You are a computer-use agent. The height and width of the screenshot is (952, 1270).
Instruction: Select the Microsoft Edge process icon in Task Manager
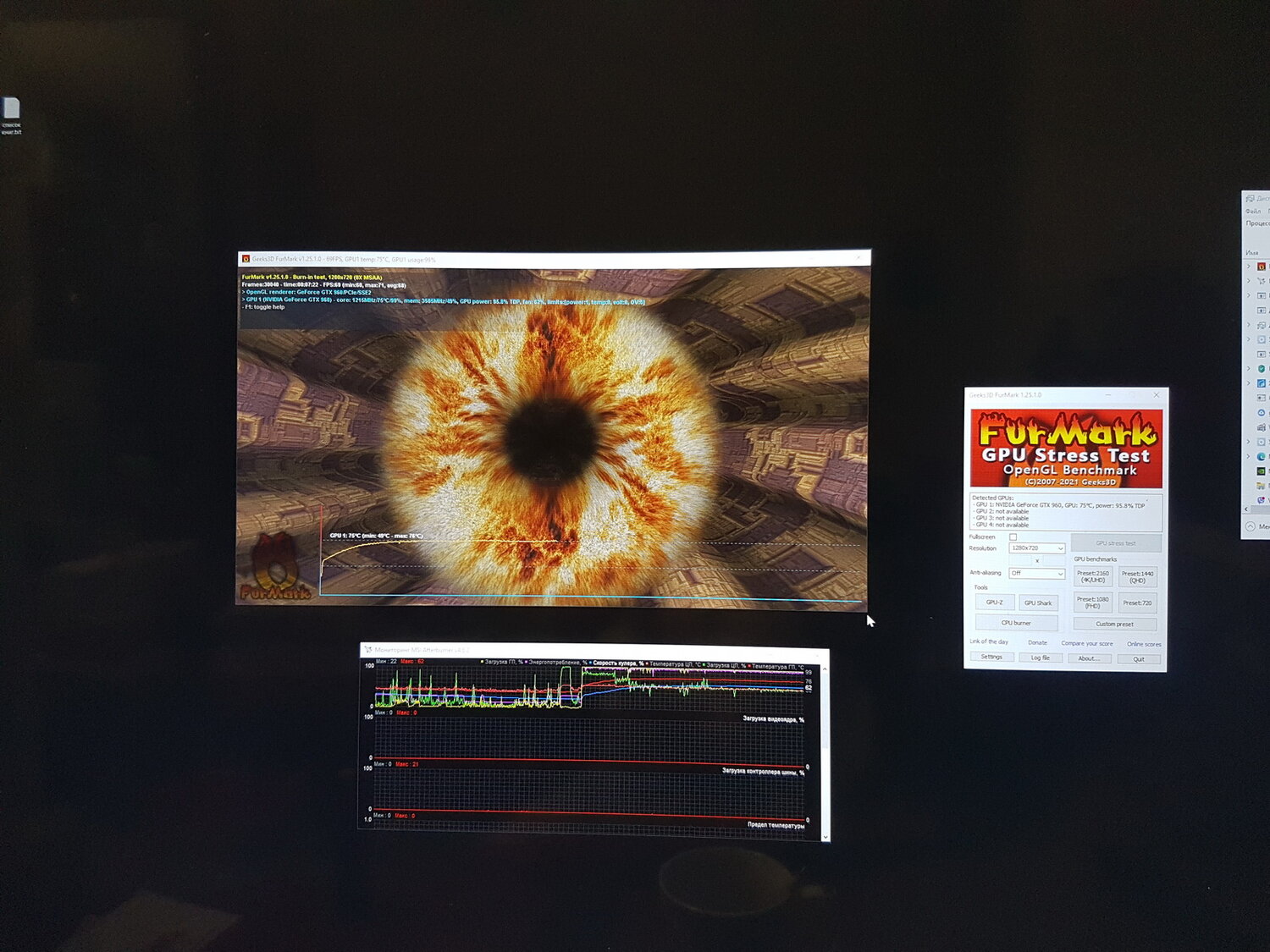[1262, 456]
